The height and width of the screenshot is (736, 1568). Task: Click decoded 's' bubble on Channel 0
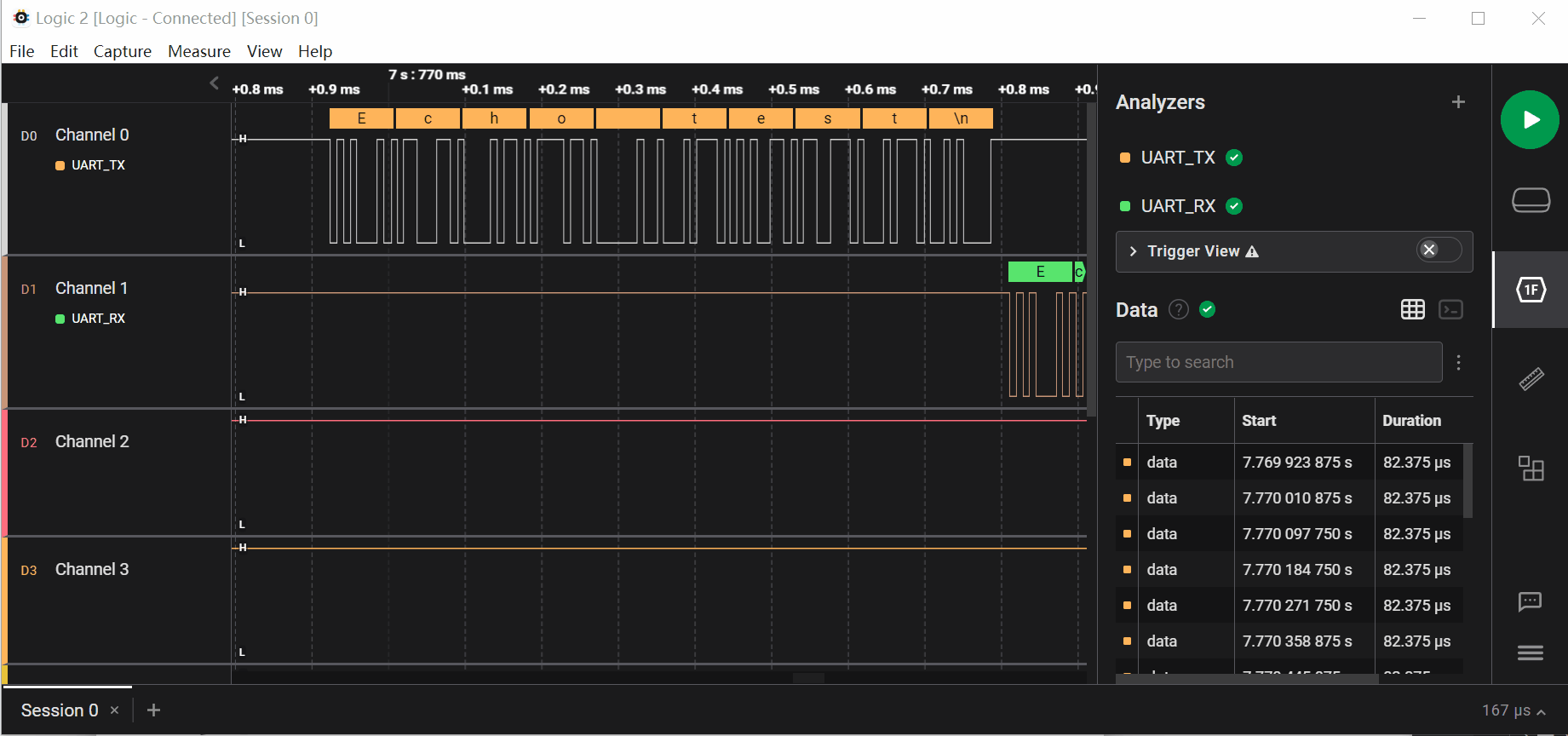click(x=827, y=118)
